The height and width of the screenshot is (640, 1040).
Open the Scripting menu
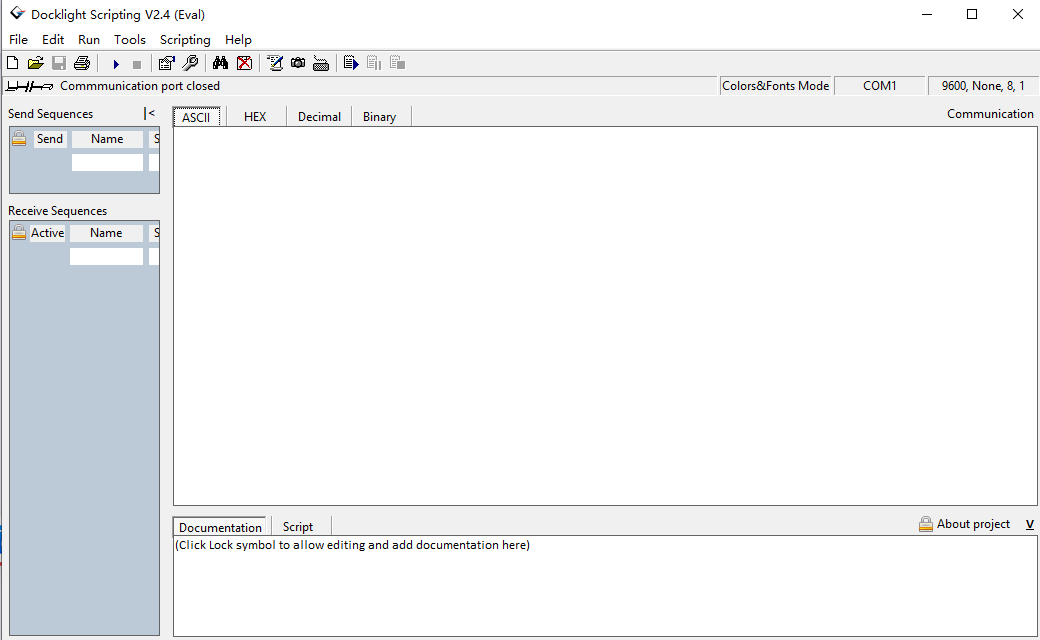pyautogui.click(x=185, y=39)
